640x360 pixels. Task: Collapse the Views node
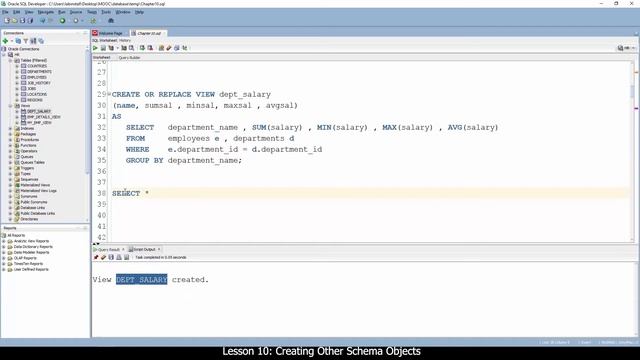(11, 106)
